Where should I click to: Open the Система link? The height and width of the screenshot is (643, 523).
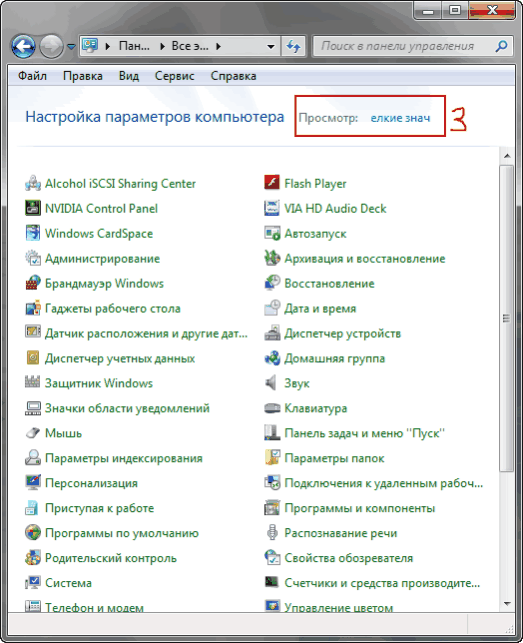(x=69, y=583)
